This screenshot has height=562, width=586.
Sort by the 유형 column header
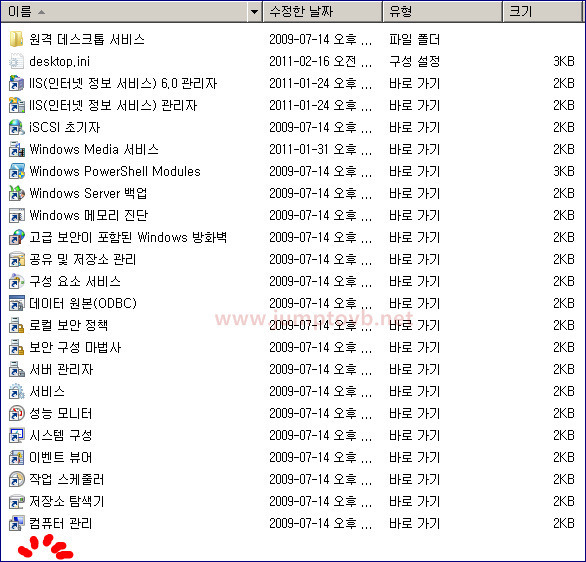(442, 12)
